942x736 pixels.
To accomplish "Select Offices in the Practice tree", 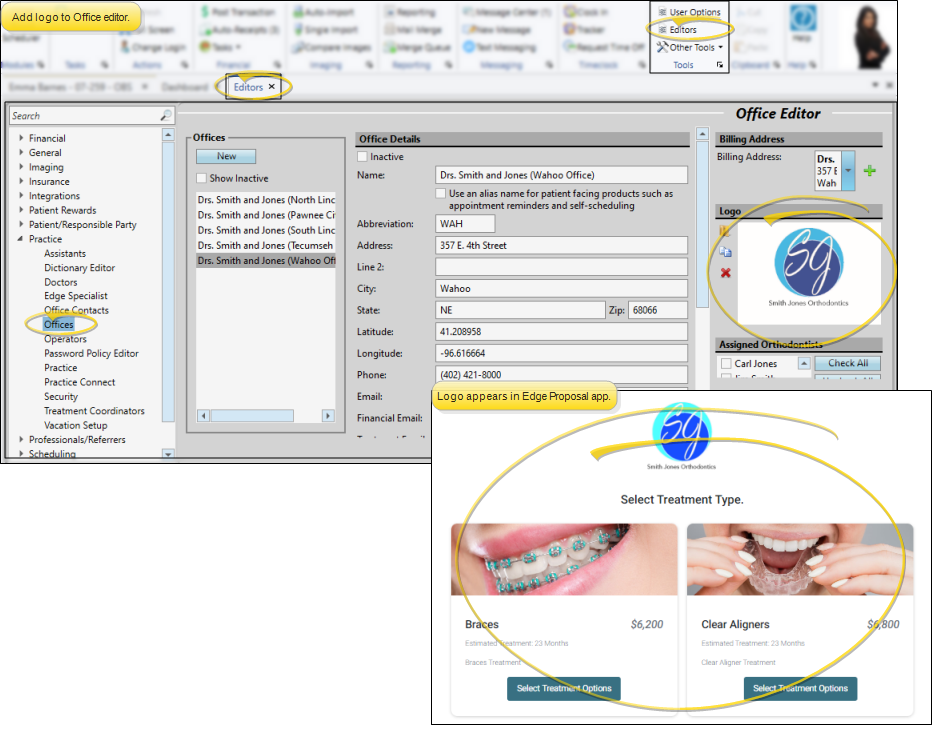I will pos(58,325).
